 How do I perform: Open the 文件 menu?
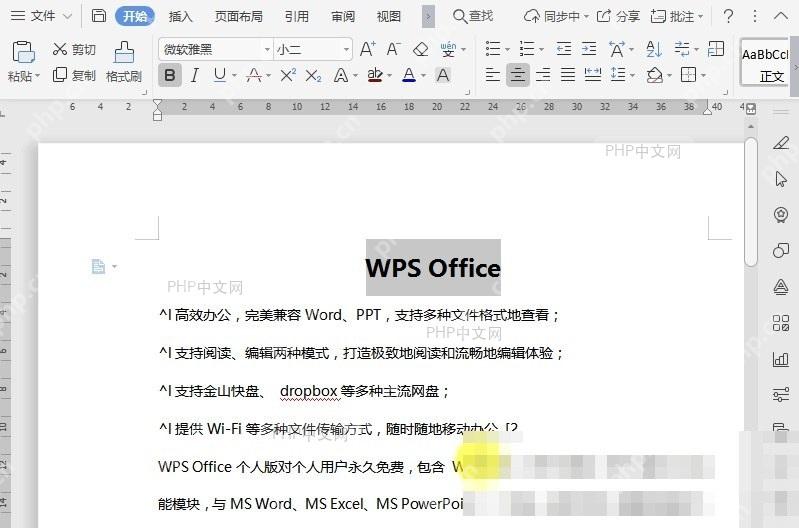coord(41,16)
